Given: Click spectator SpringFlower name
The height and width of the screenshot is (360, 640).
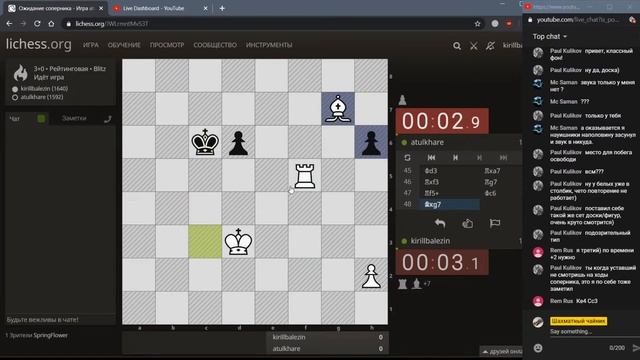Looking at the screenshot, I should [x=51, y=335].
